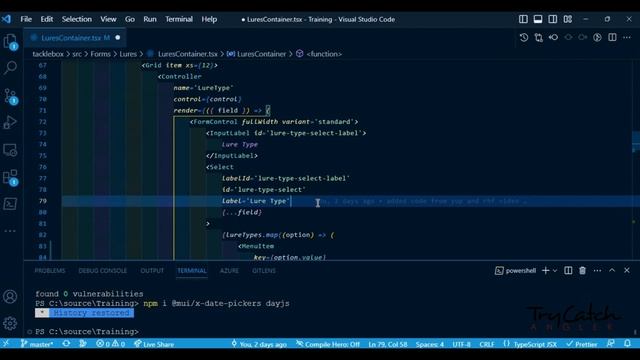Open the Terminal menu
This screenshot has width=640, height=360.
pyautogui.click(x=179, y=19)
